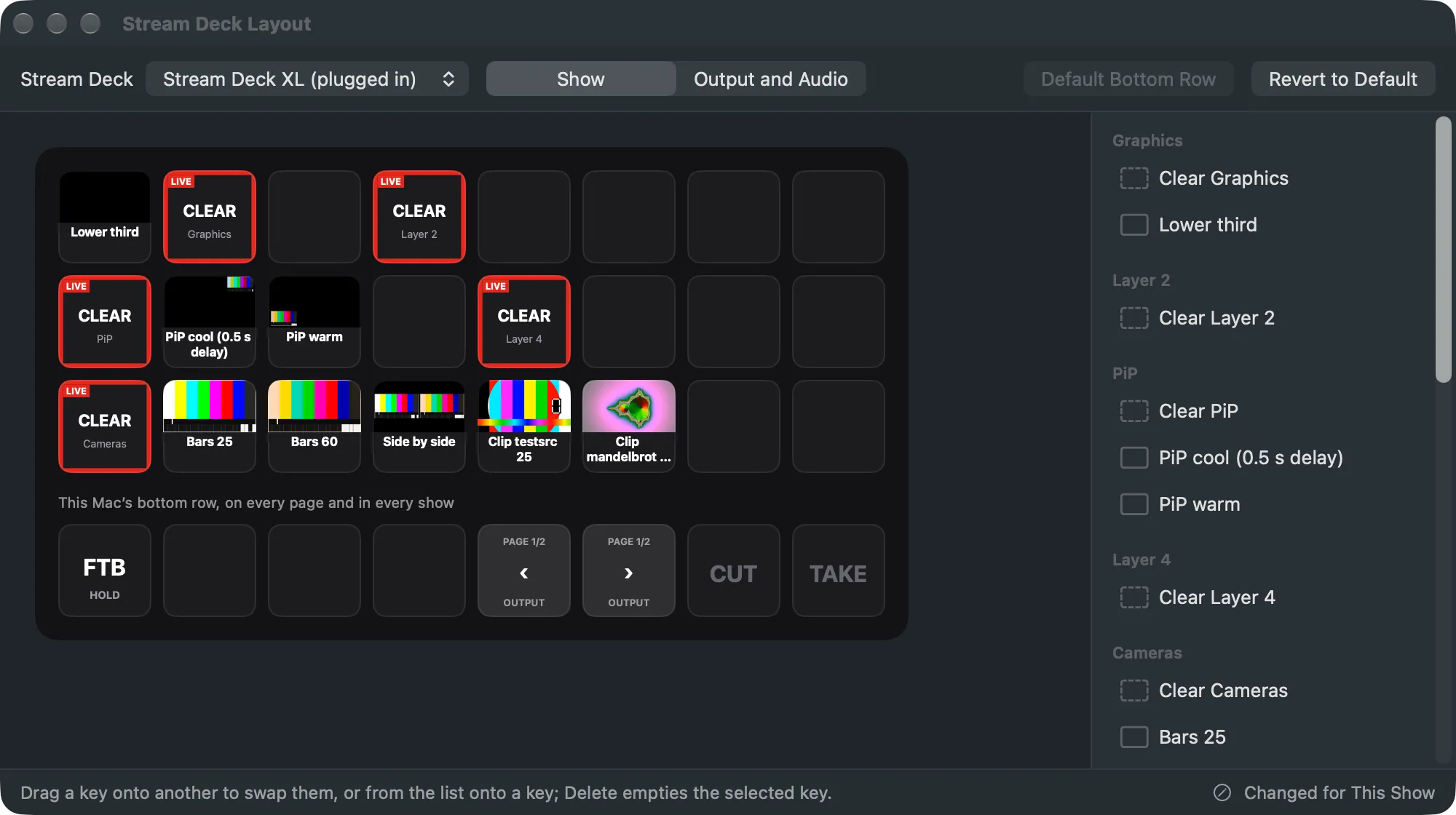The width and height of the screenshot is (1456, 815).
Task: Switch to the Output and Audio tab
Action: (x=771, y=79)
